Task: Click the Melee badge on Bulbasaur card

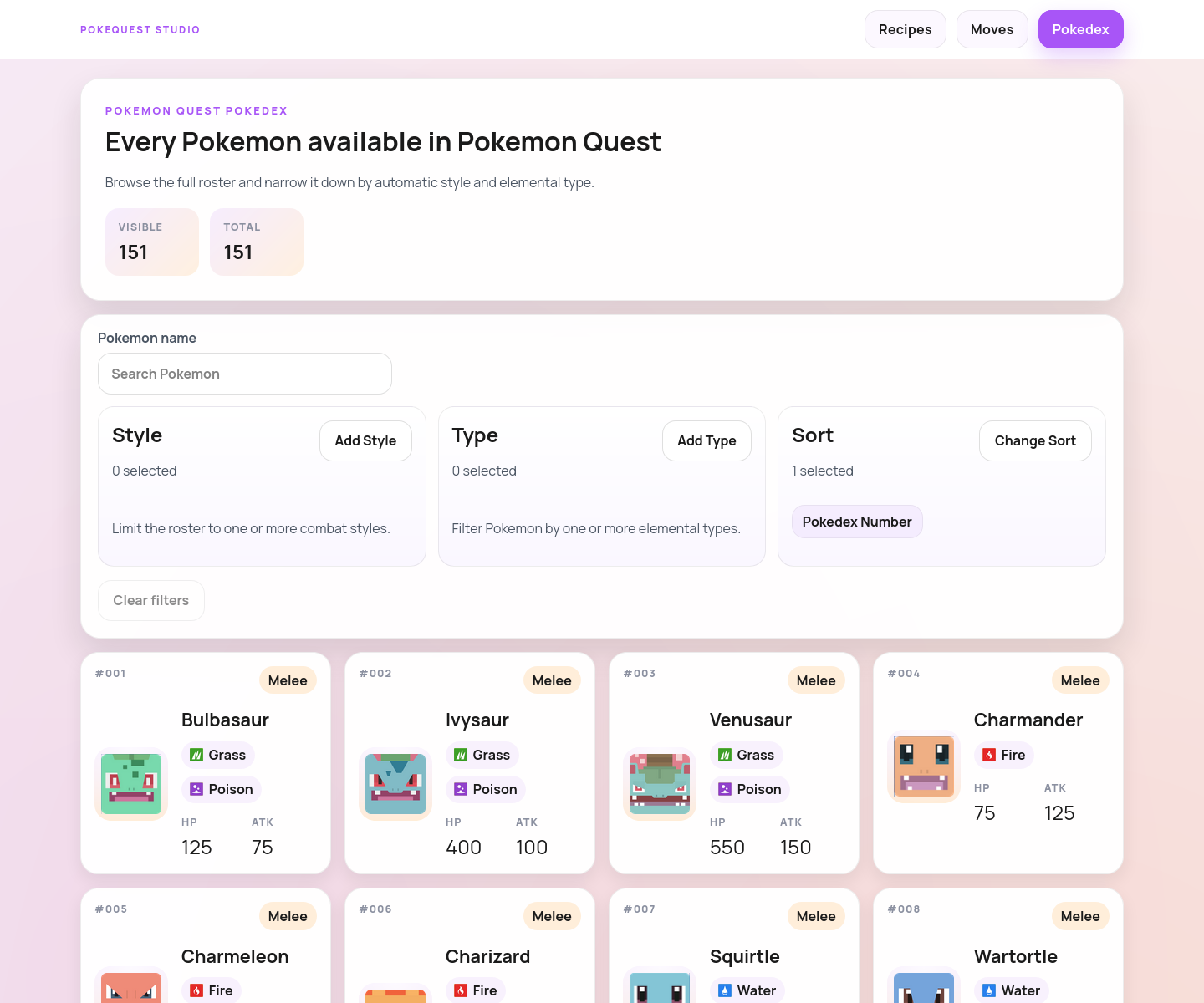Action: point(288,680)
